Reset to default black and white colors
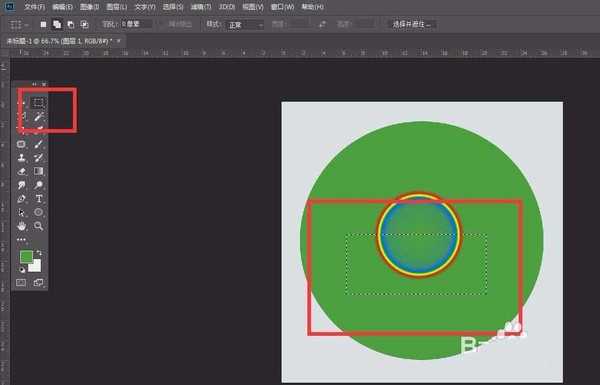The height and width of the screenshot is (385, 600). click(x=22, y=269)
